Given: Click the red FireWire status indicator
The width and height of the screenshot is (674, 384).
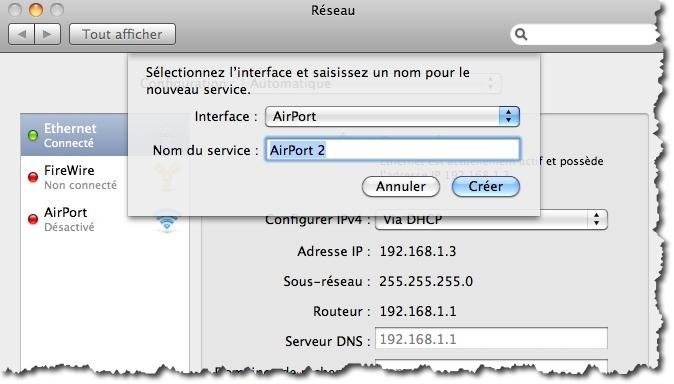Looking at the screenshot, I should tap(33, 177).
